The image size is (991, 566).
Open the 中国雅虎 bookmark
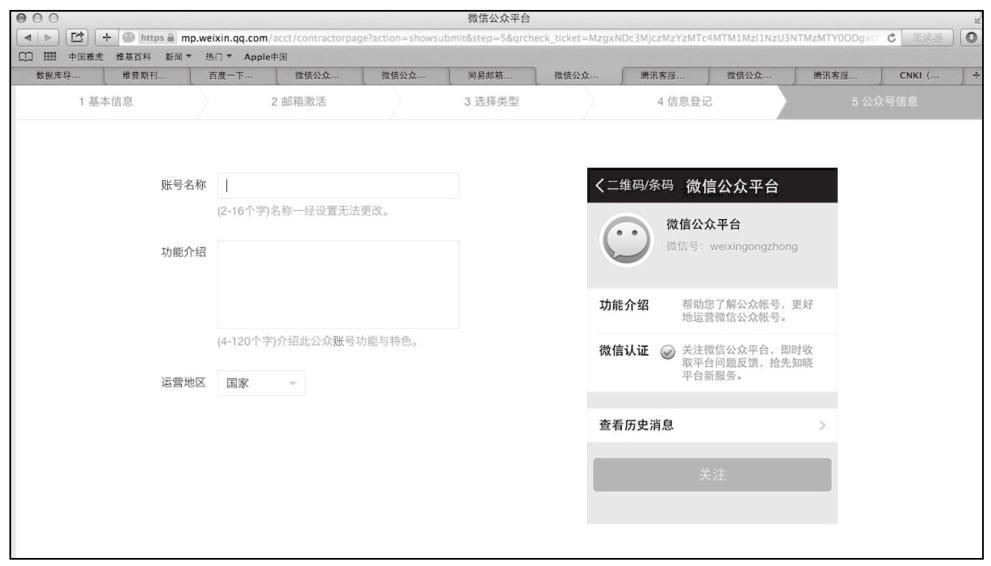[x=86, y=57]
